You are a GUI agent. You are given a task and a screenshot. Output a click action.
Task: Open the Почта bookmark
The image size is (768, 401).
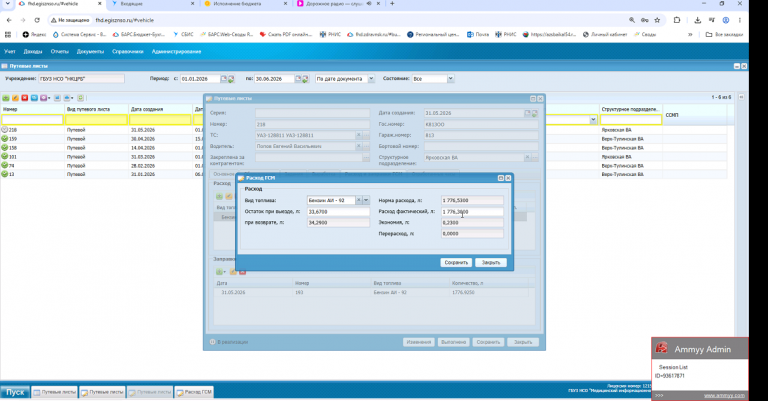point(478,34)
